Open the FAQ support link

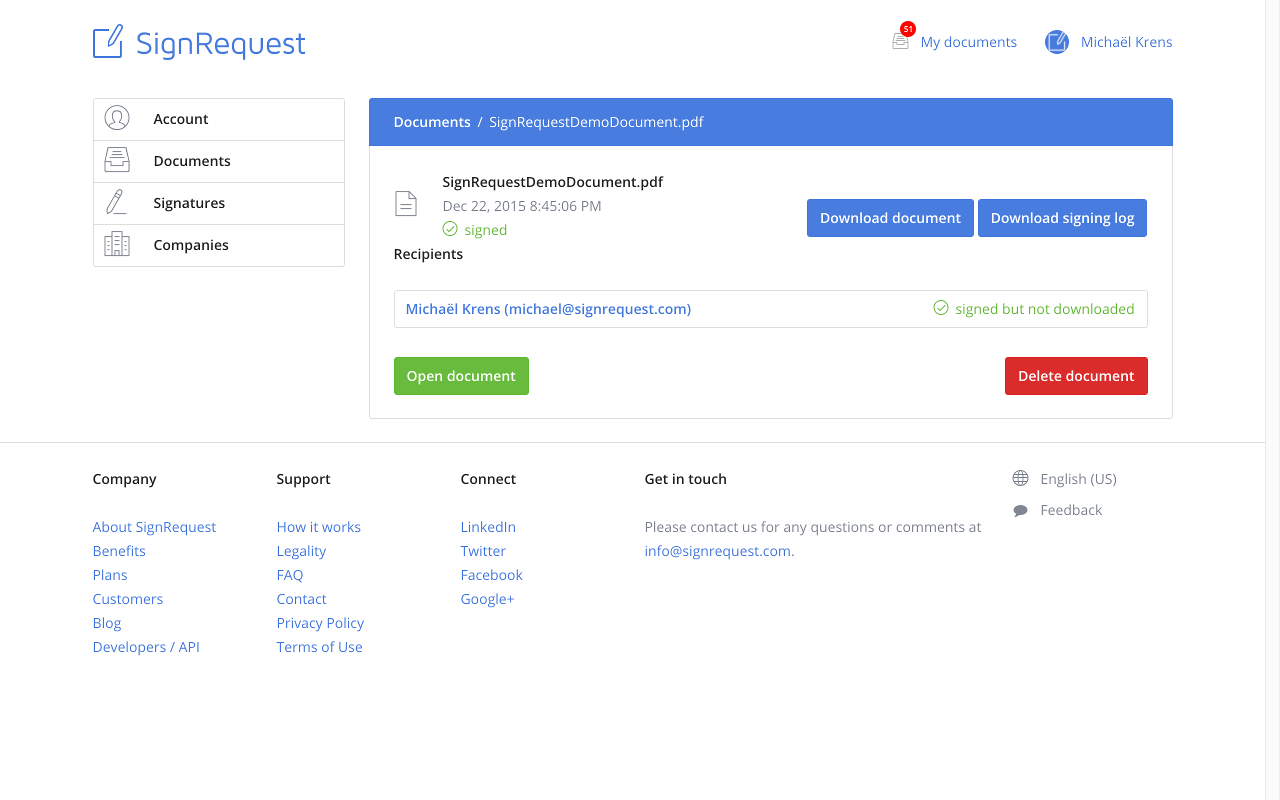coord(289,575)
